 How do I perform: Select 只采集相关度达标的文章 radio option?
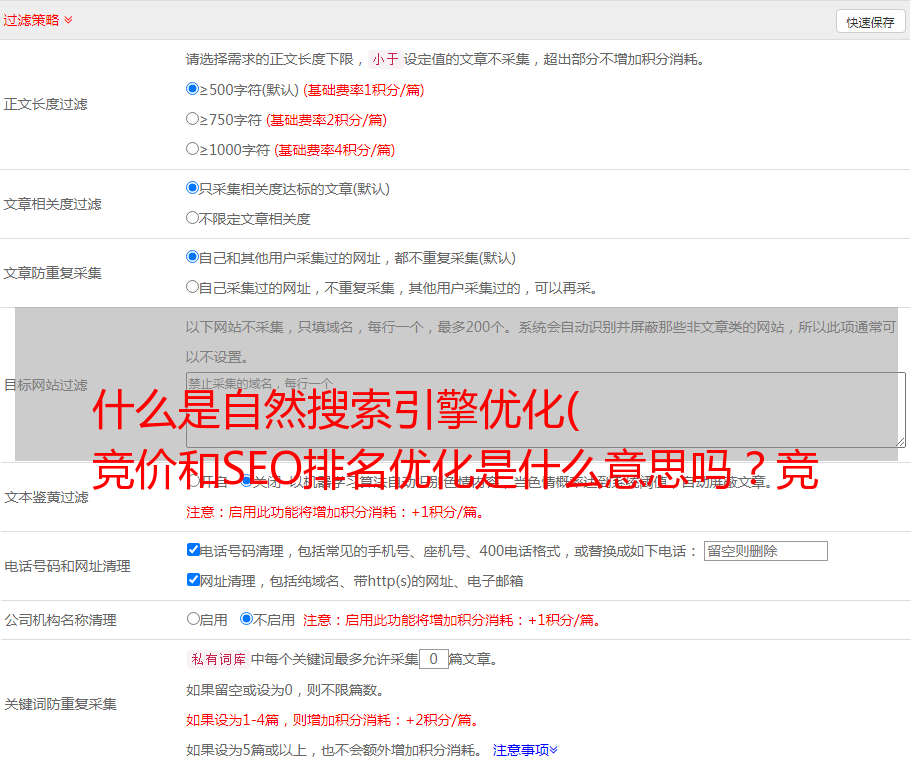[193, 188]
